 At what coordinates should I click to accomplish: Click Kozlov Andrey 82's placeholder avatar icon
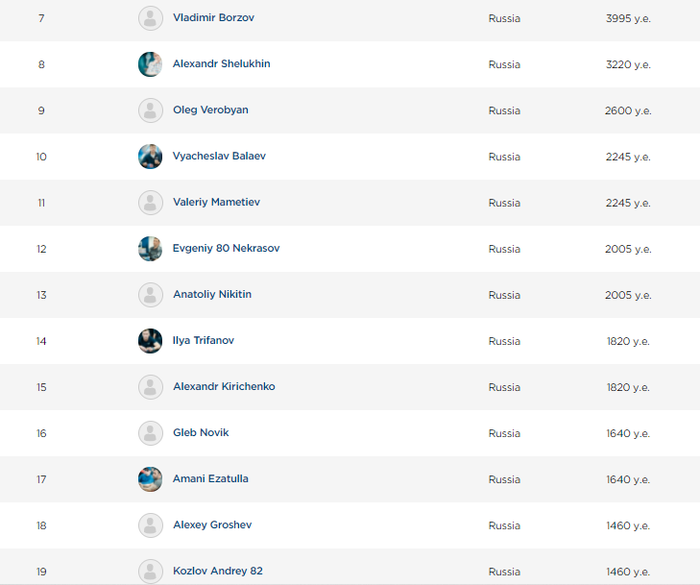(150, 571)
